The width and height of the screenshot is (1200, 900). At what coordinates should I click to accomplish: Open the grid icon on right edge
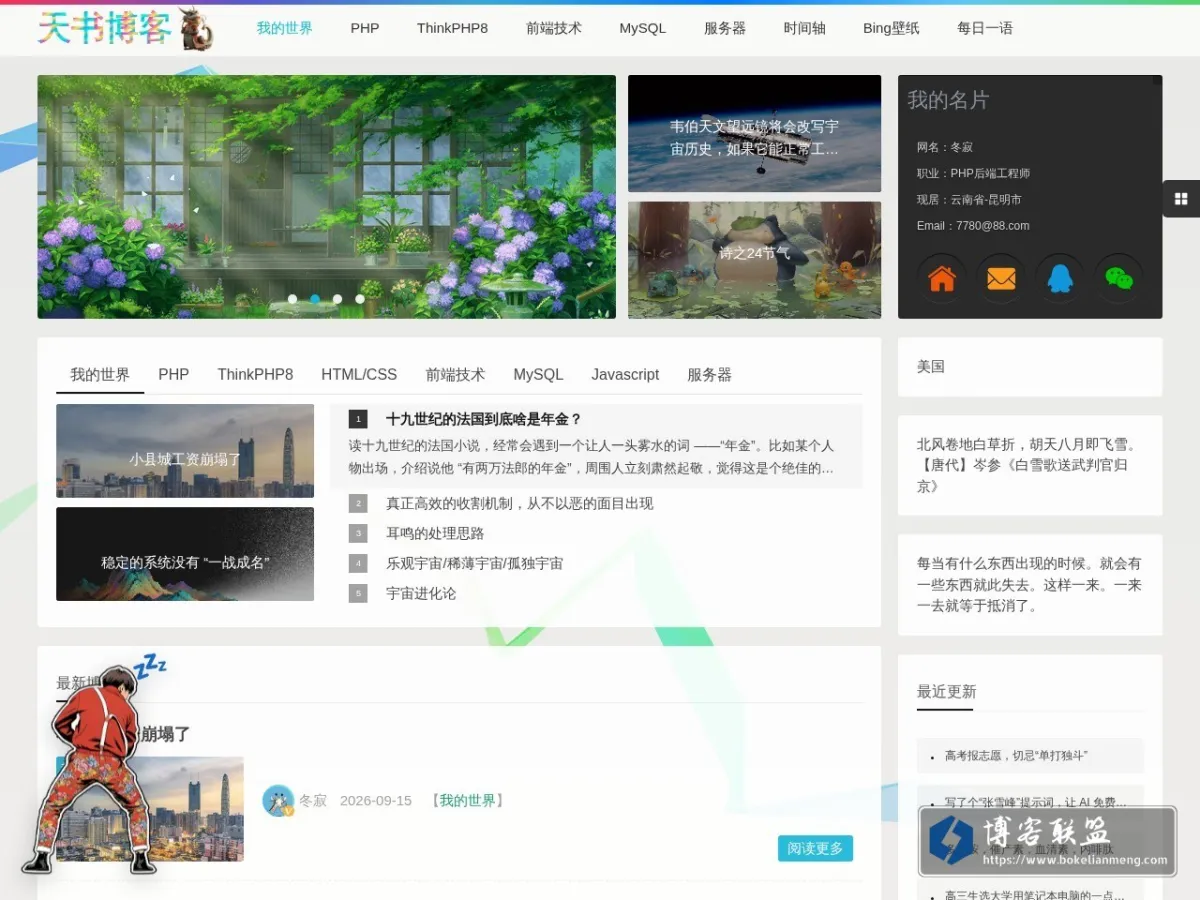pos(1181,198)
